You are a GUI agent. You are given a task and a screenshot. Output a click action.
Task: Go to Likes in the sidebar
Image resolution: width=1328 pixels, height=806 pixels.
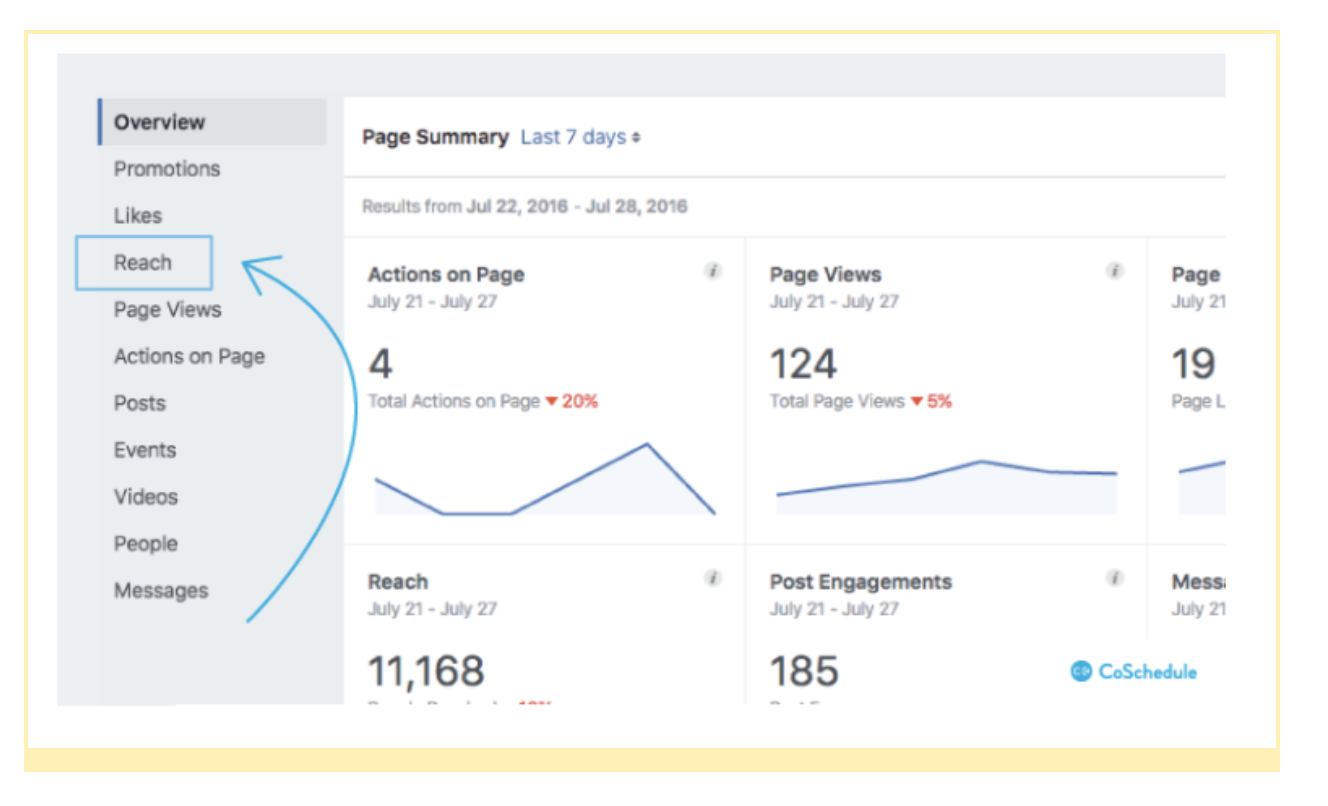(138, 216)
